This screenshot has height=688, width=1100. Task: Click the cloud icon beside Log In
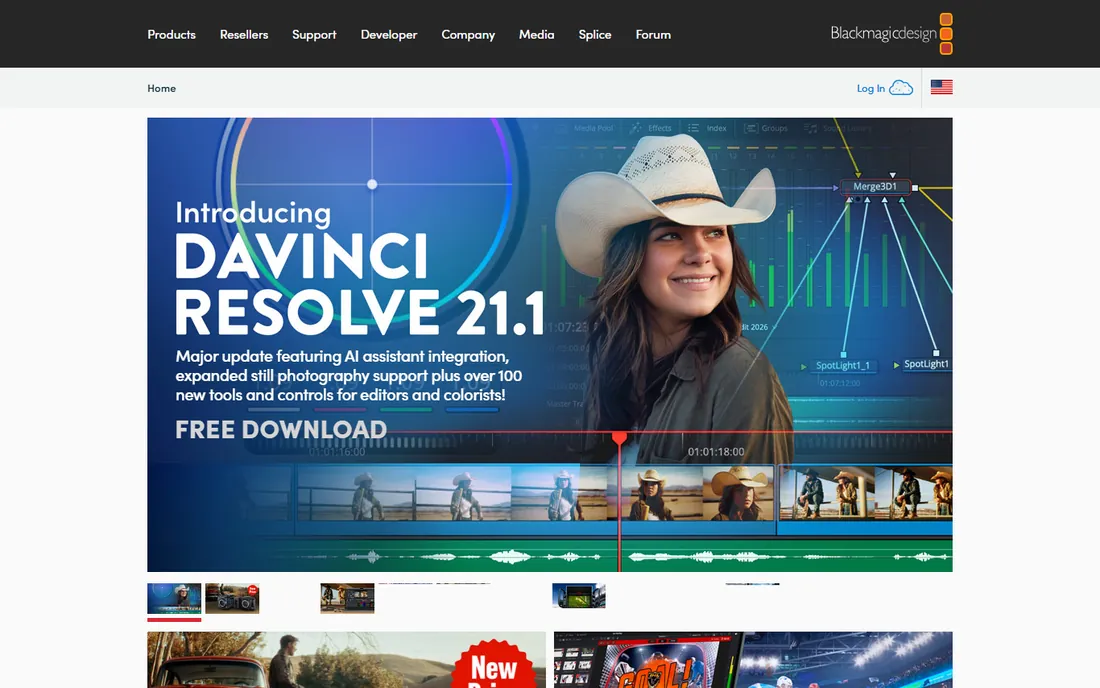(901, 88)
